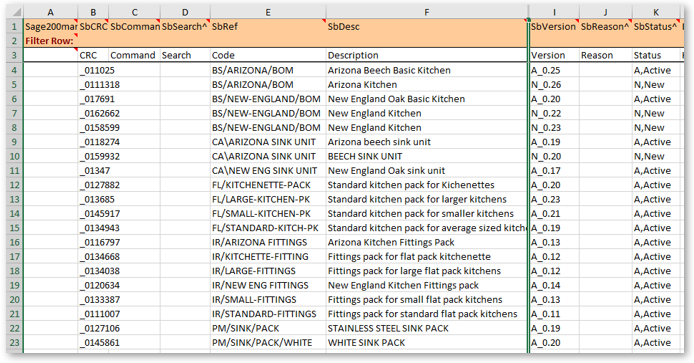Image resolution: width=694 pixels, height=363 pixels.
Task: Click code PM/SINK/PACK/WHITE
Action: tap(268, 343)
